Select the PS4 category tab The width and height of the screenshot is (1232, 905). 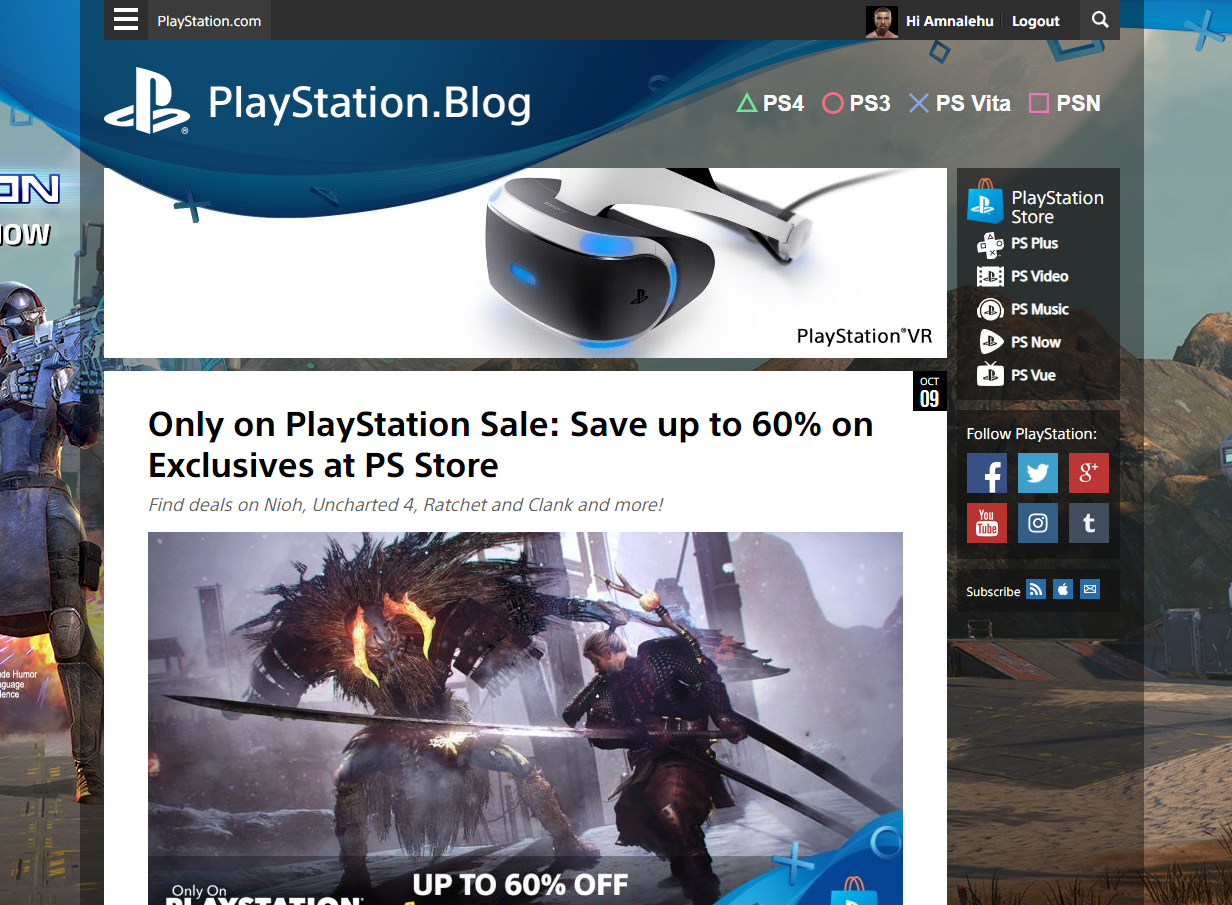click(770, 103)
